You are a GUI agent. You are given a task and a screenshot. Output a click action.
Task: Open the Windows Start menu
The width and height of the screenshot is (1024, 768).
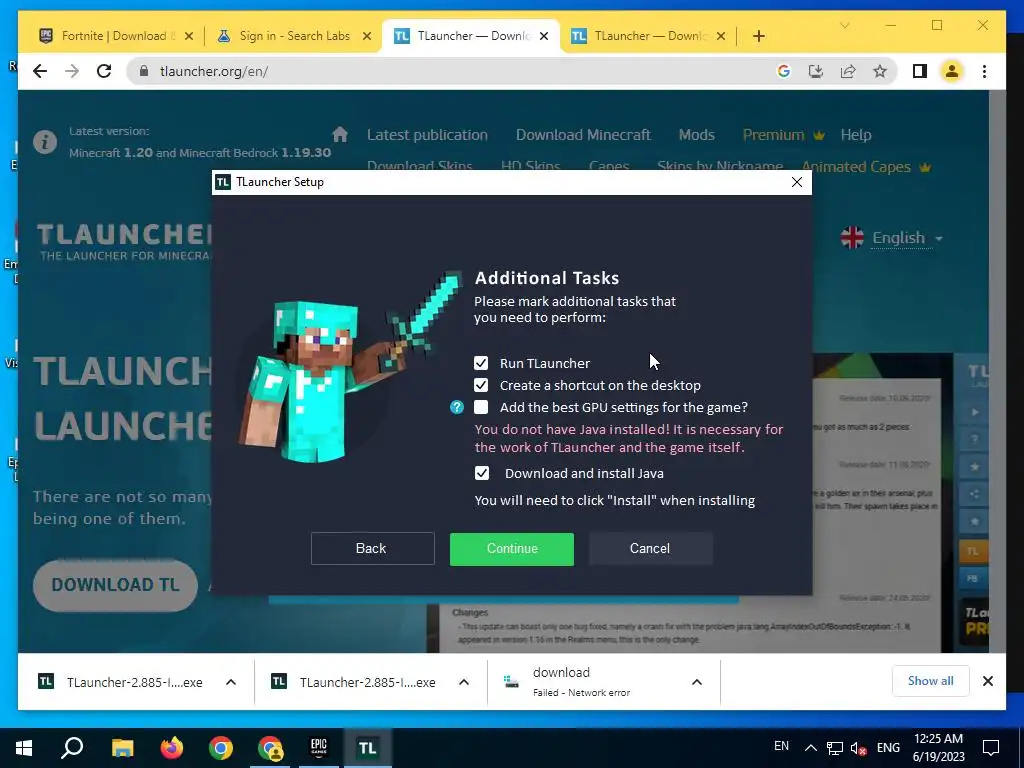coord(24,748)
